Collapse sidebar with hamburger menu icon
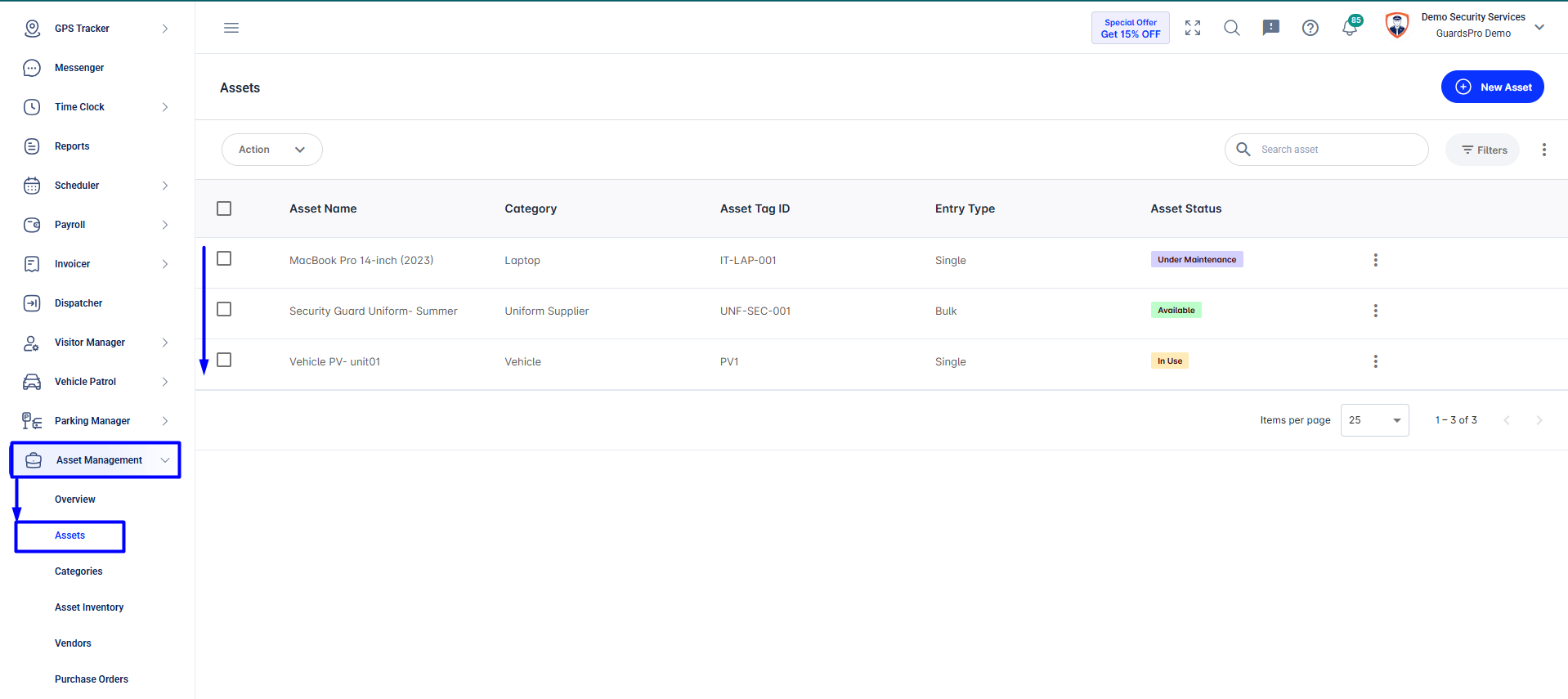The width and height of the screenshot is (1568, 699). point(231,28)
